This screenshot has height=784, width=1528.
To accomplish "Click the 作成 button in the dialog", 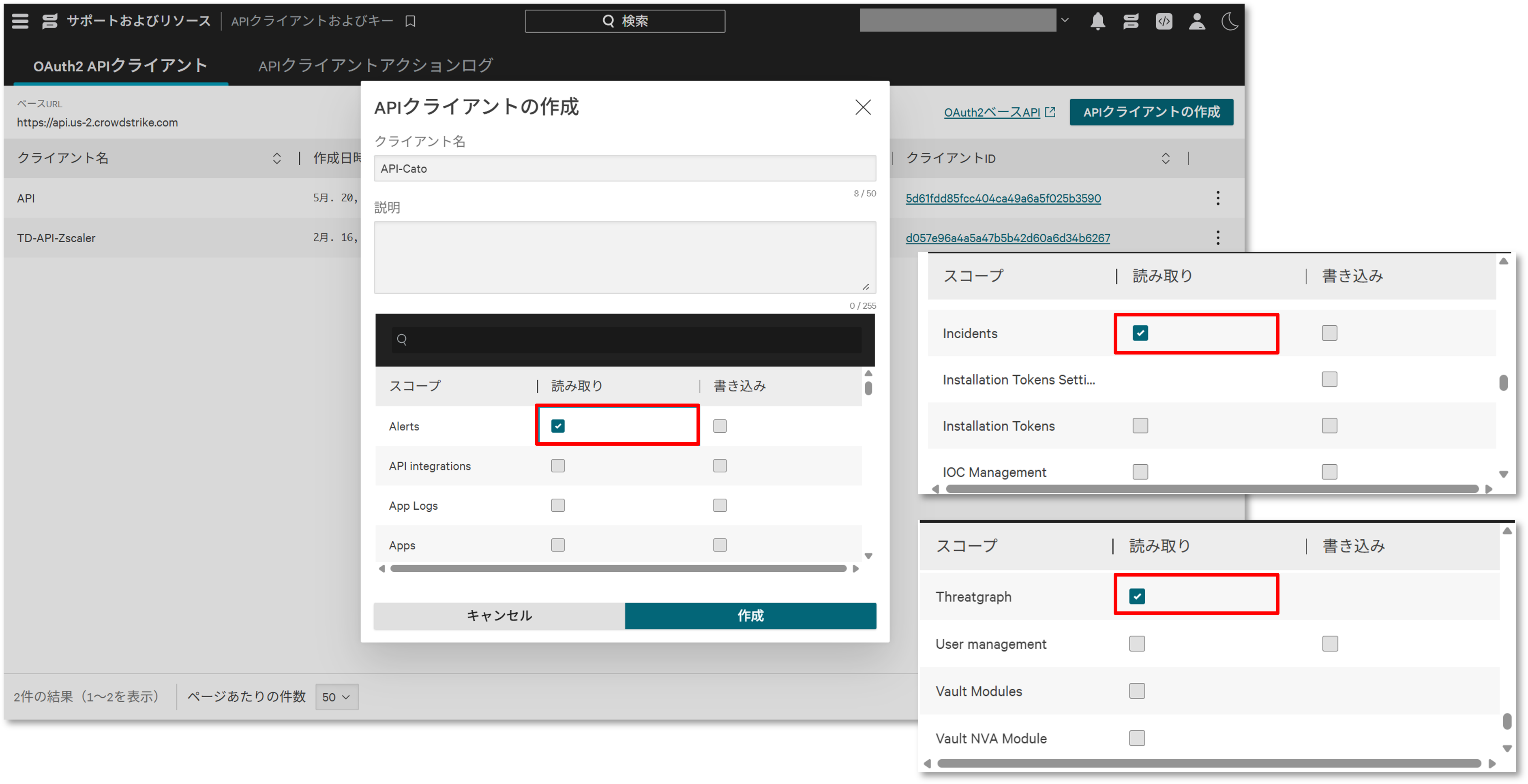I will 750,616.
